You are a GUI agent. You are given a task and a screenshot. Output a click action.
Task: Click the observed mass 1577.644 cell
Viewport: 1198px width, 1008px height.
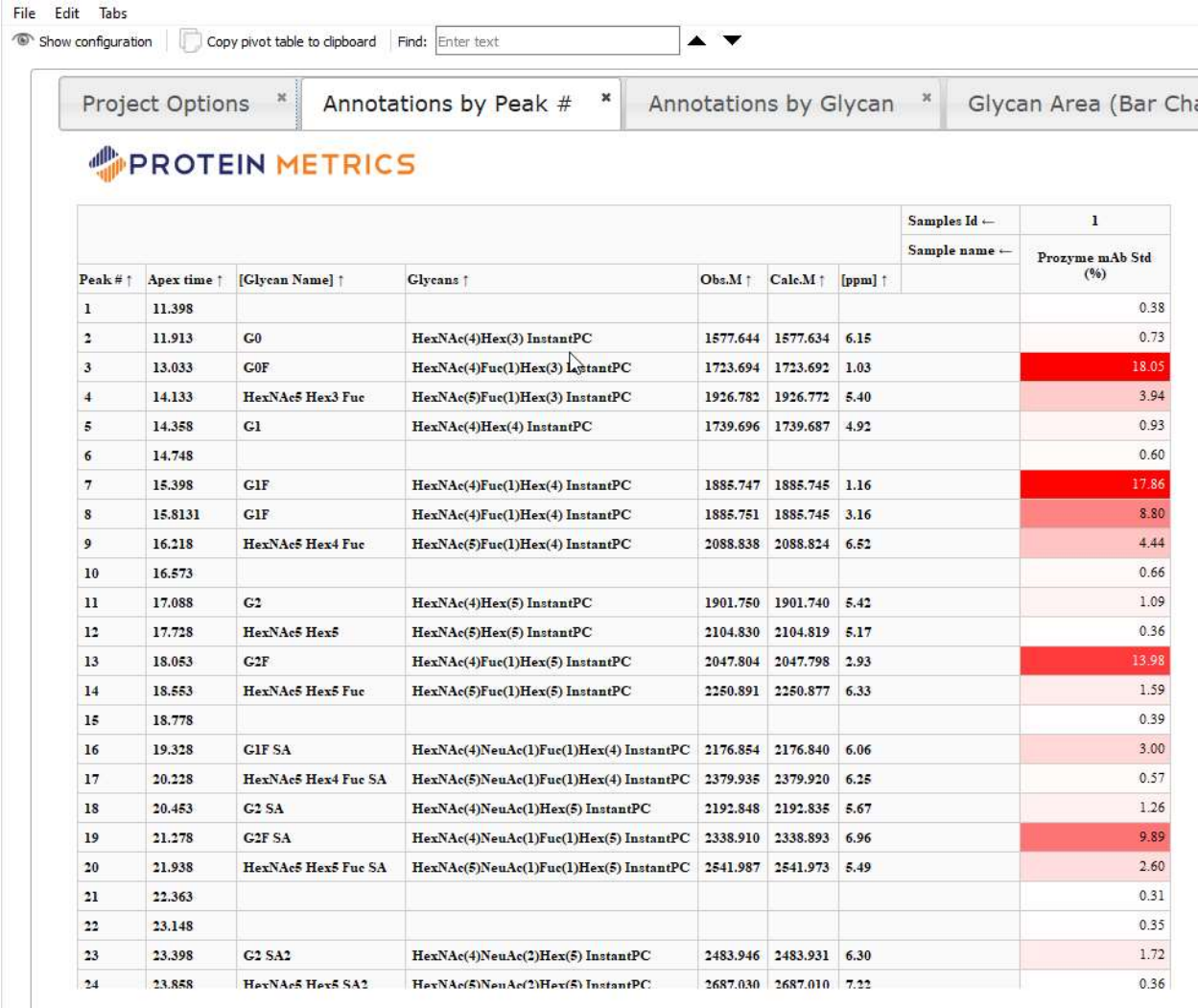(x=733, y=339)
